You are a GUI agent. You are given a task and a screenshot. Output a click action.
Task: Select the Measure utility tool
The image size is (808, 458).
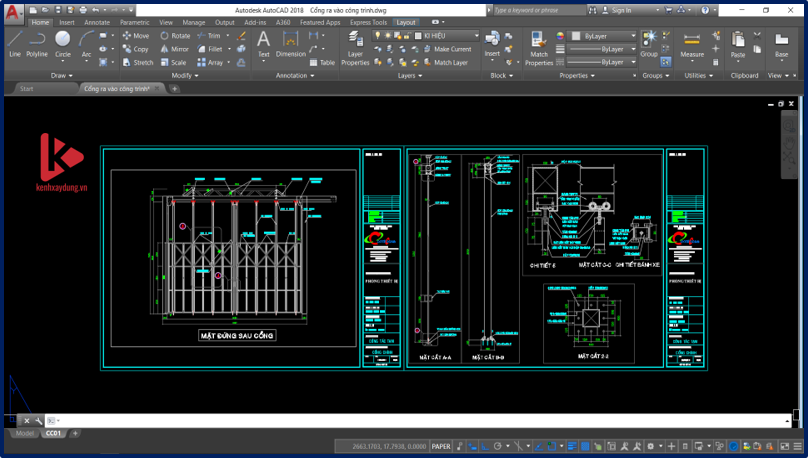(x=692, y=44)
